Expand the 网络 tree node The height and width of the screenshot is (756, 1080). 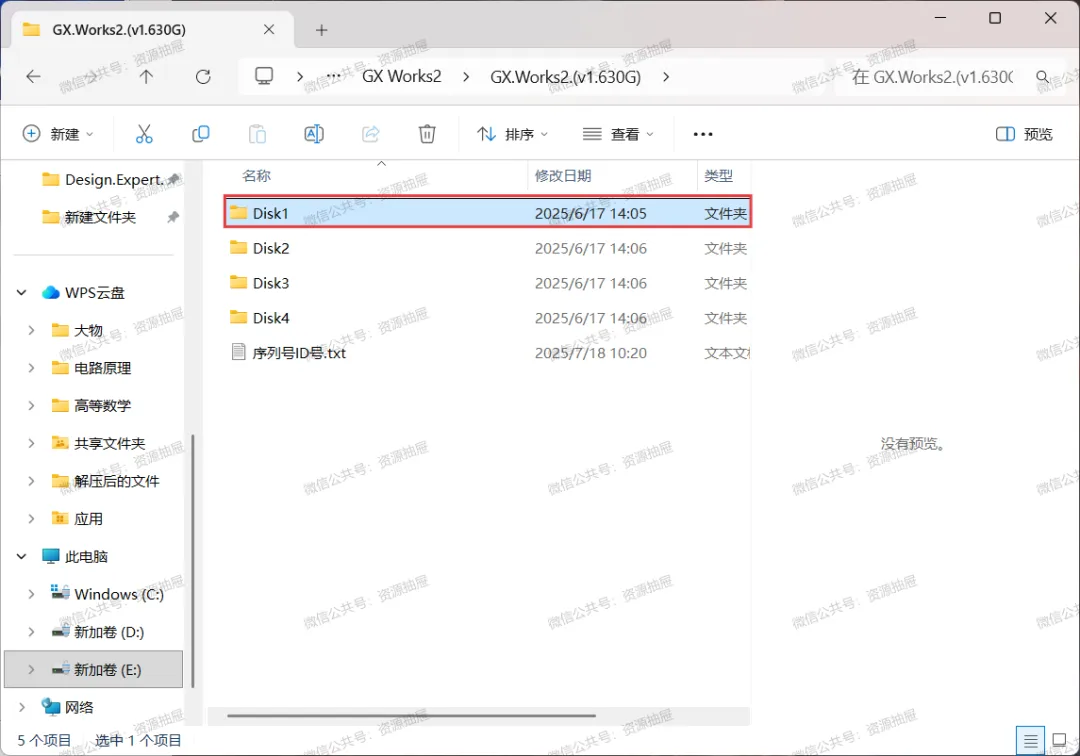(21, 707)
